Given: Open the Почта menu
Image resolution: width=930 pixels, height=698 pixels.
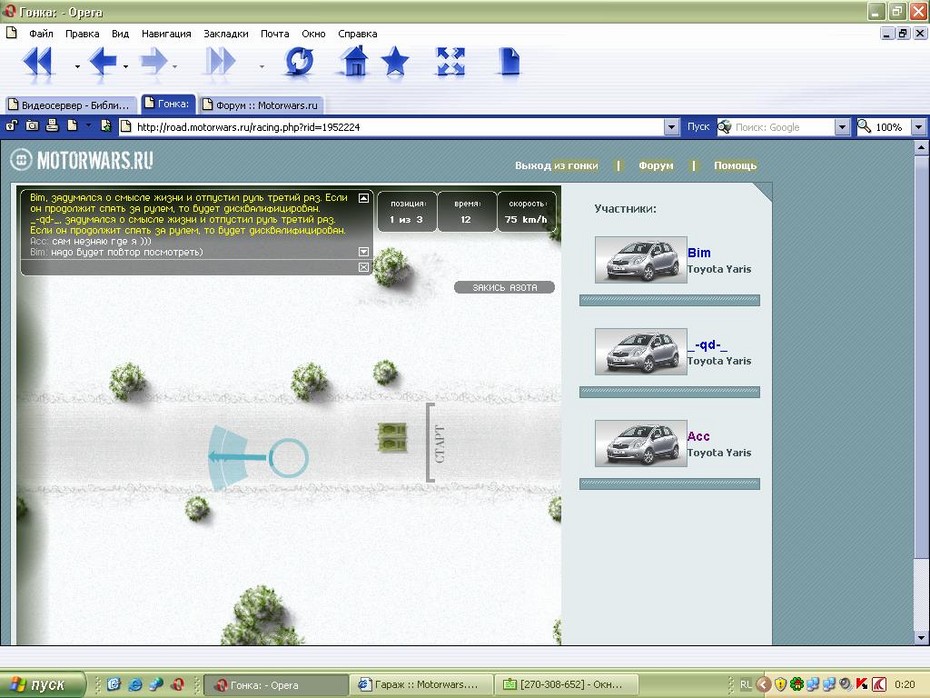Looking at the screenshot, I should click(275, 34).
